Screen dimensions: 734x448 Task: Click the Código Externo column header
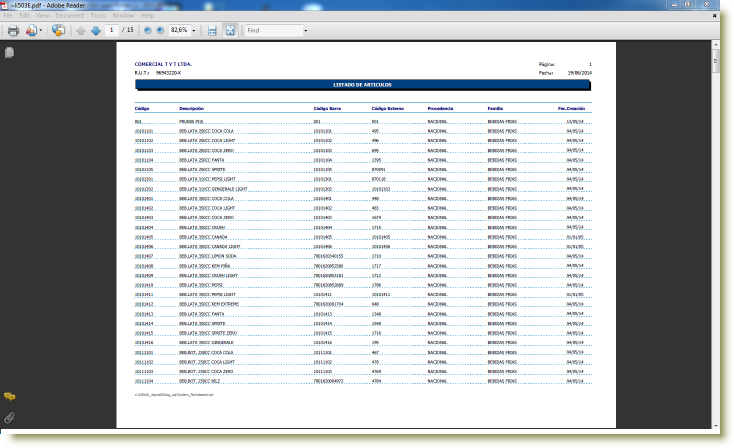388,108
